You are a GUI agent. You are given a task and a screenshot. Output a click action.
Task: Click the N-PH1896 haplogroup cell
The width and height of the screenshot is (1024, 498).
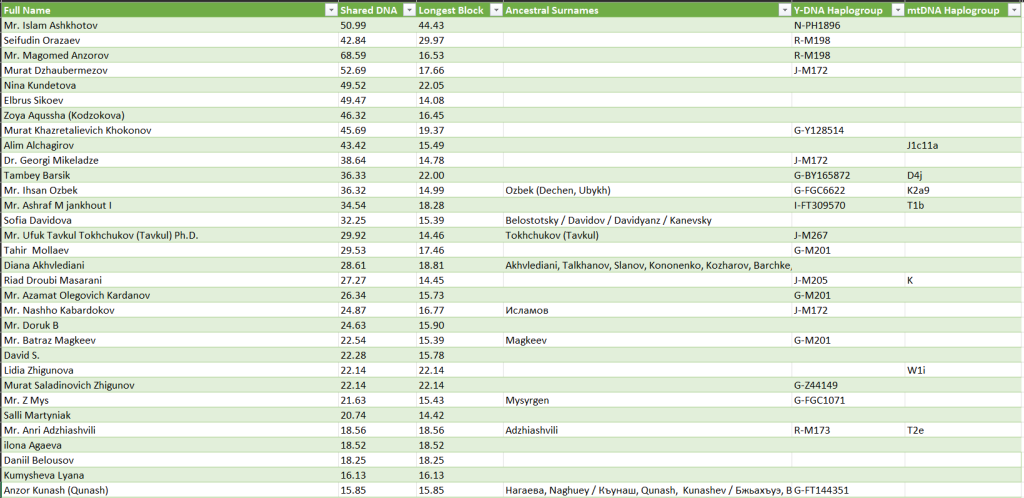coord(818,25)
